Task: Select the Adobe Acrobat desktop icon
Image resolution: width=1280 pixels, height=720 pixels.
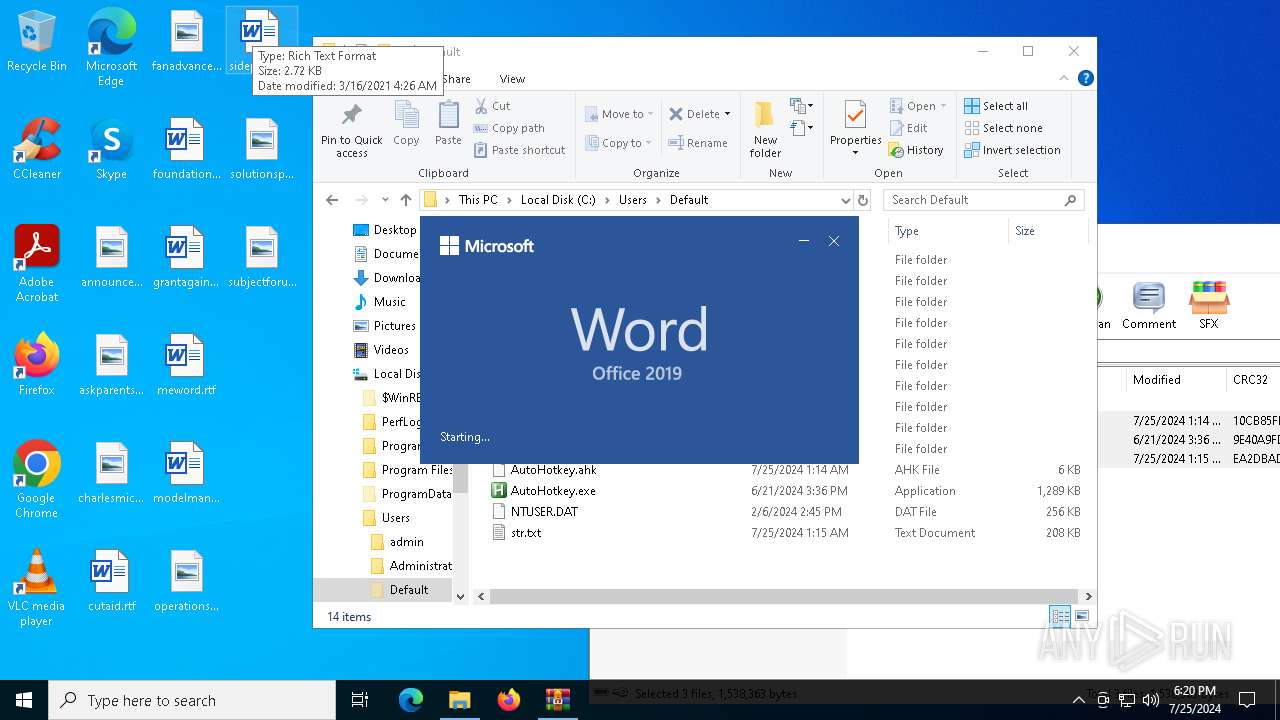Action: [x=37, y=264]
